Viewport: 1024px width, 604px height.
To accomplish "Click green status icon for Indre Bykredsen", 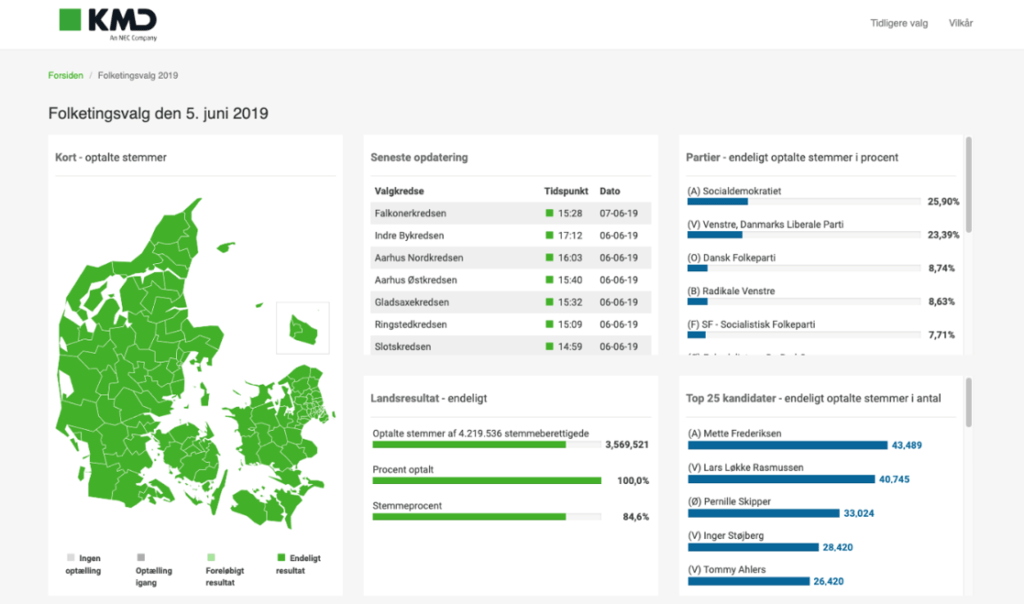I will [x=549, y=236].
